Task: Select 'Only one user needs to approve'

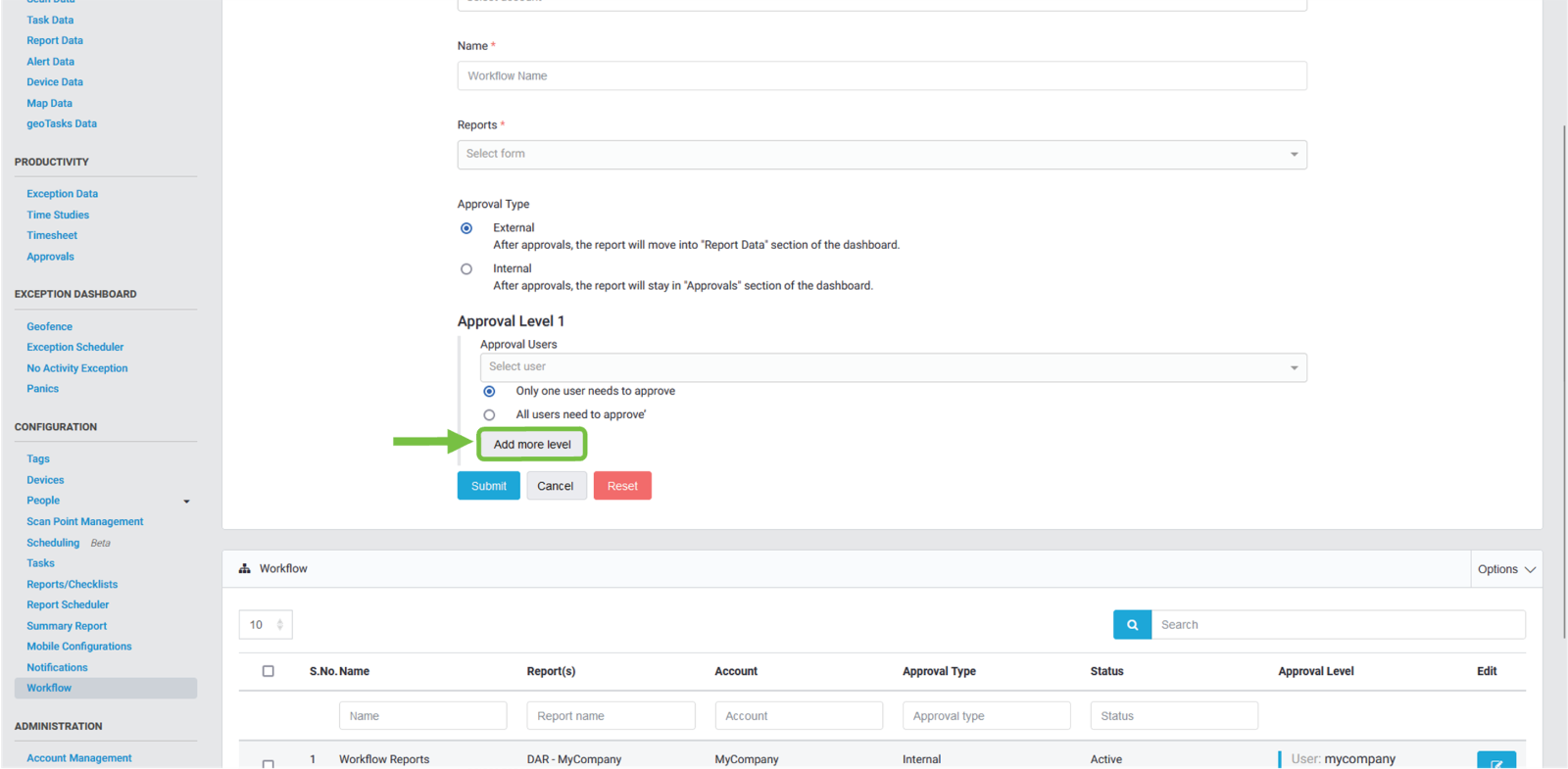Action: (x=489, y=392)
